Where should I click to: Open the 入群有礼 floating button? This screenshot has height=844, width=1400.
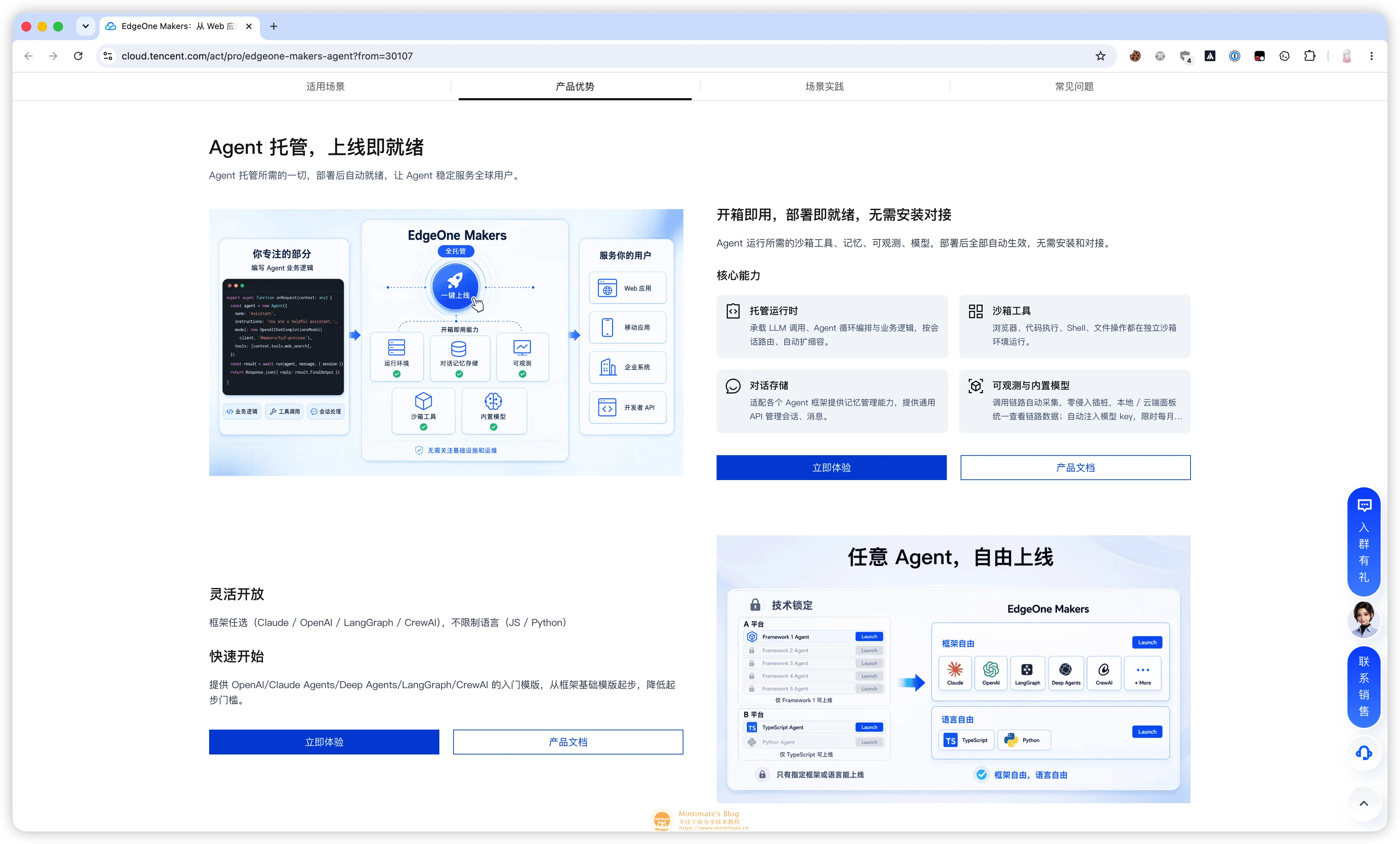(1364, 542)
